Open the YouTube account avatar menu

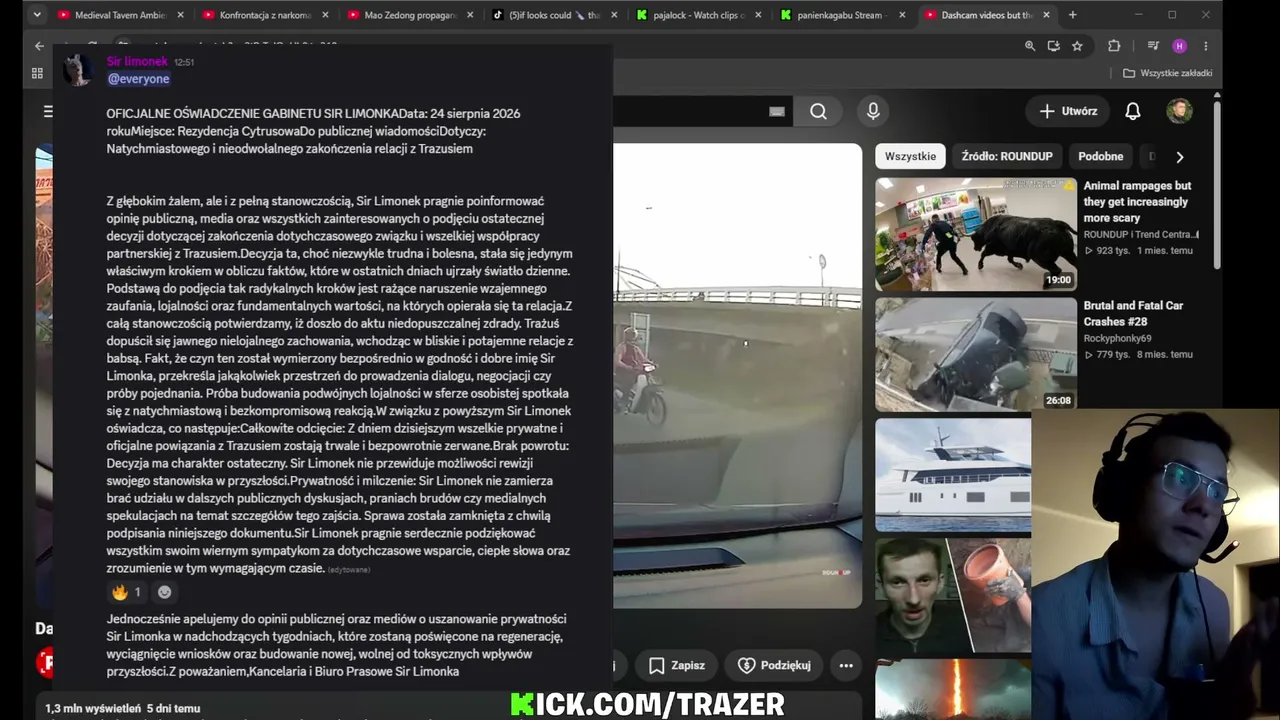click(x=1179, y=111)
